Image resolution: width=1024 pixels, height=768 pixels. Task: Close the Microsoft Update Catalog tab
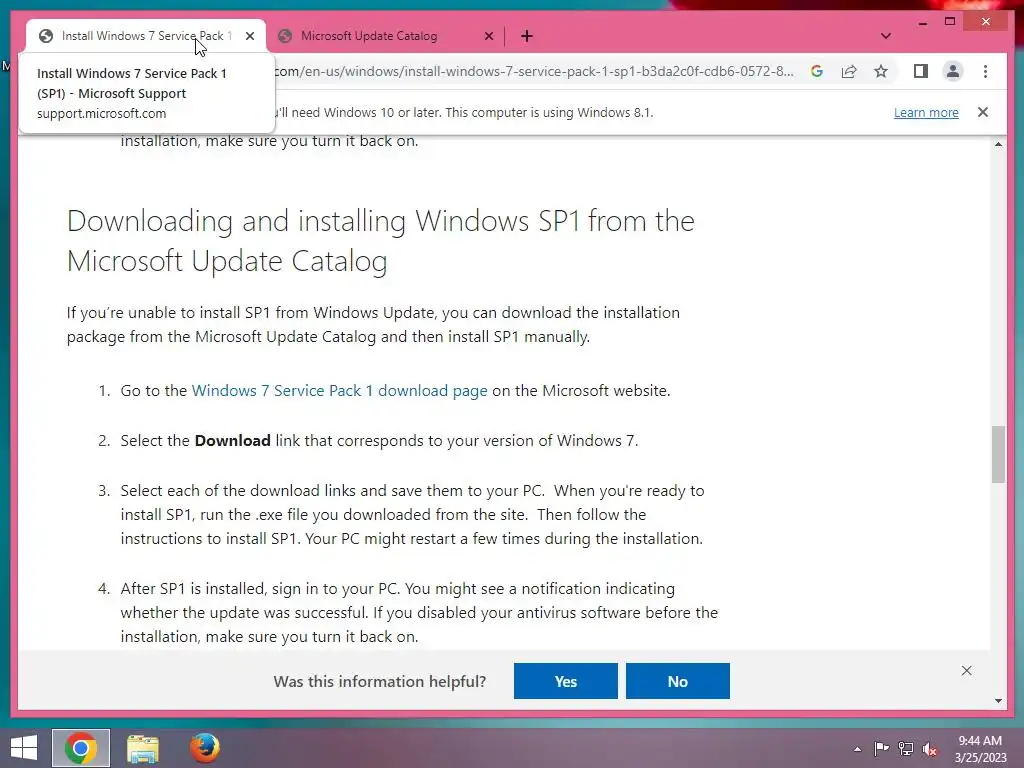tap(488, 36)
